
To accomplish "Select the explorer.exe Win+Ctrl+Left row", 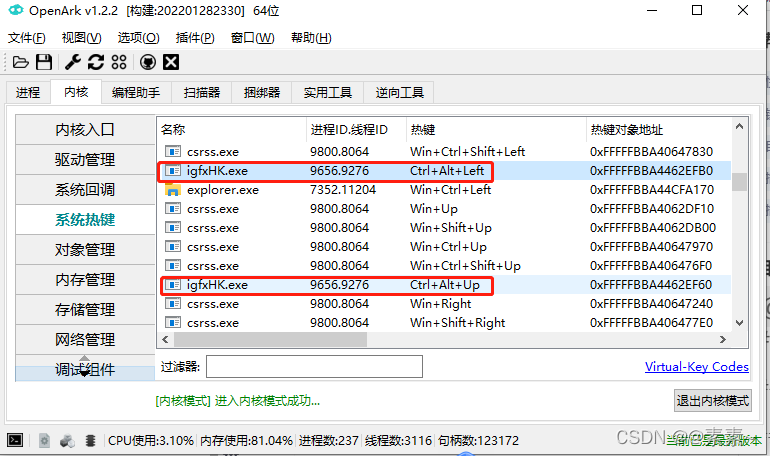I will tap(444, 190).
